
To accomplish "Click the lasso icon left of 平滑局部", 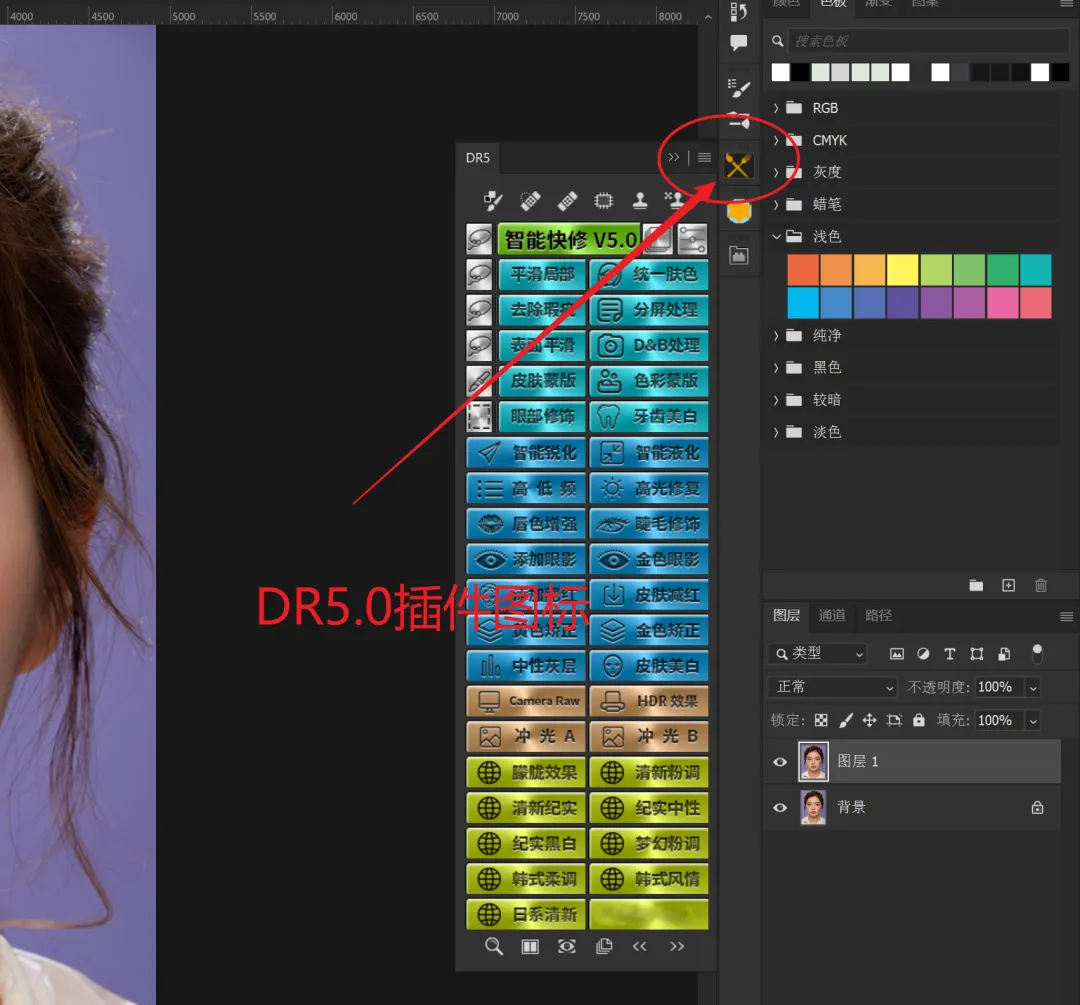I will 479,275.
